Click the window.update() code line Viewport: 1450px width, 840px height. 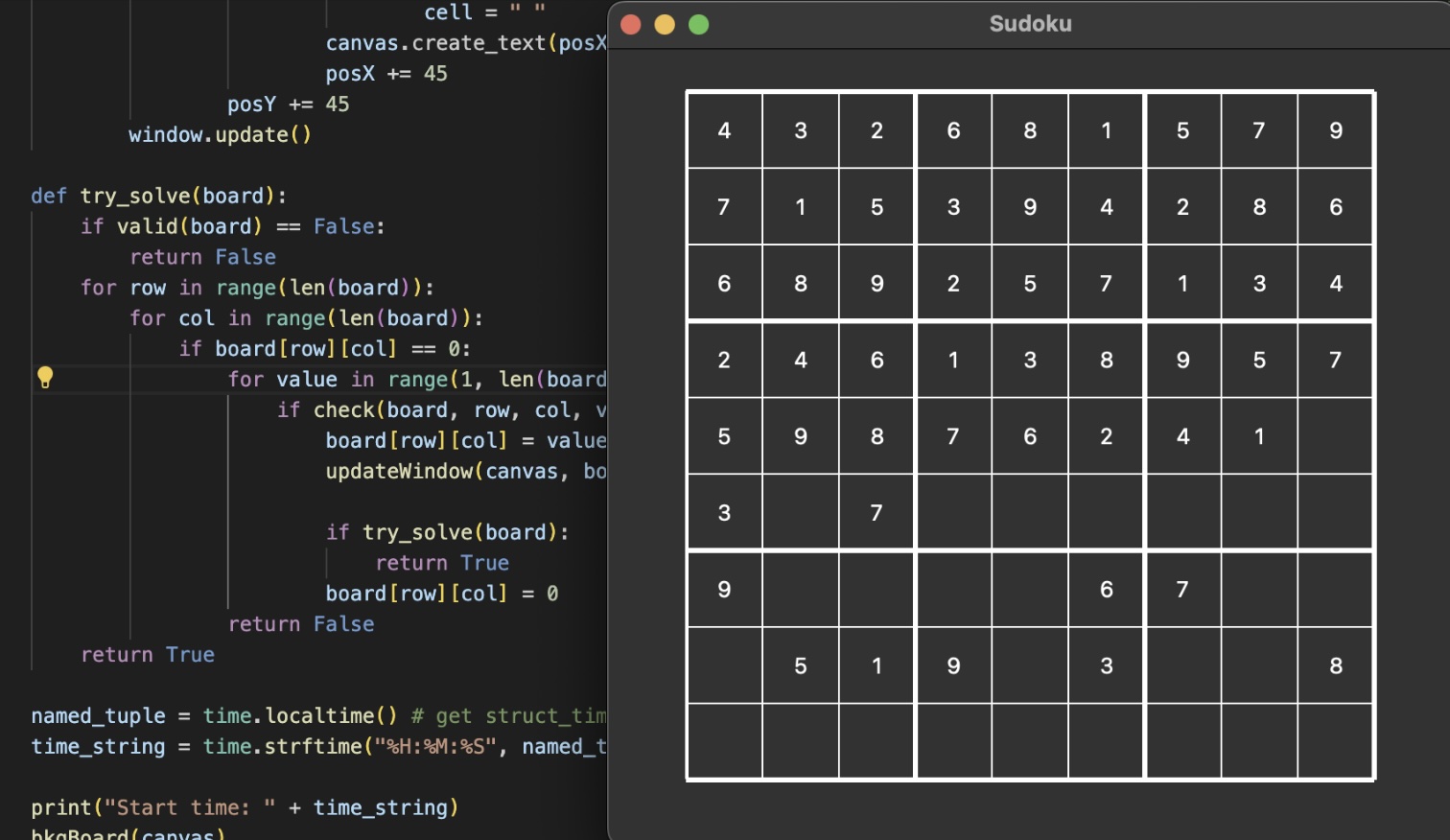pos(220,134)
